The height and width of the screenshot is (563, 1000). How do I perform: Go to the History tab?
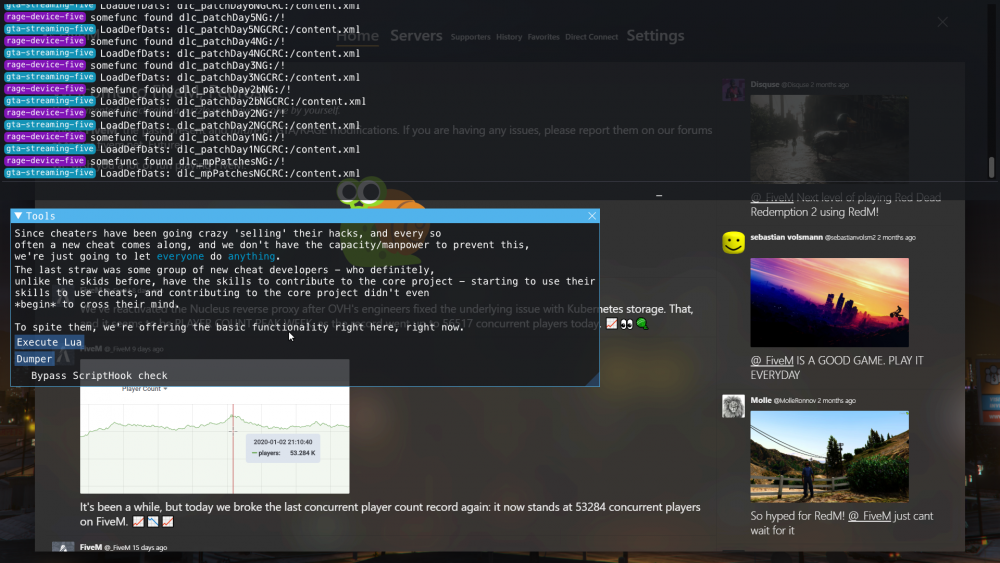tap(509, 37)
